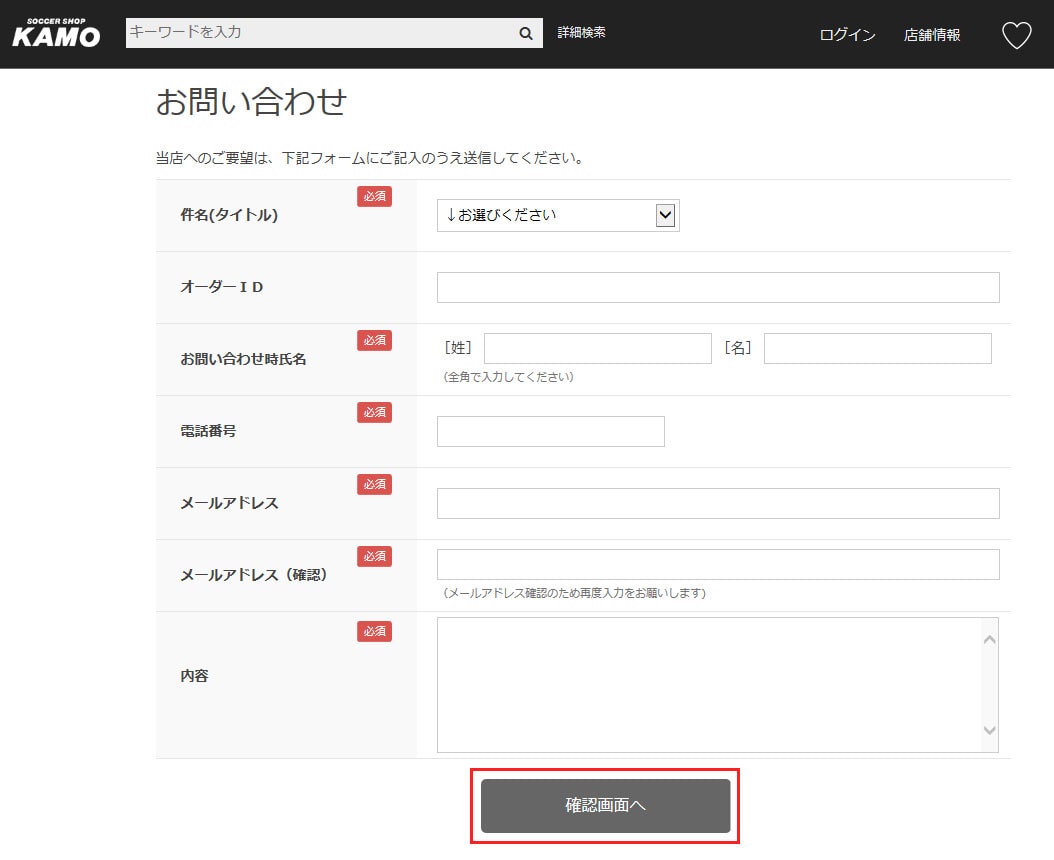1054x860 pixels.
Task: Click the 電話番号 input field
Action: pos(550,431)
